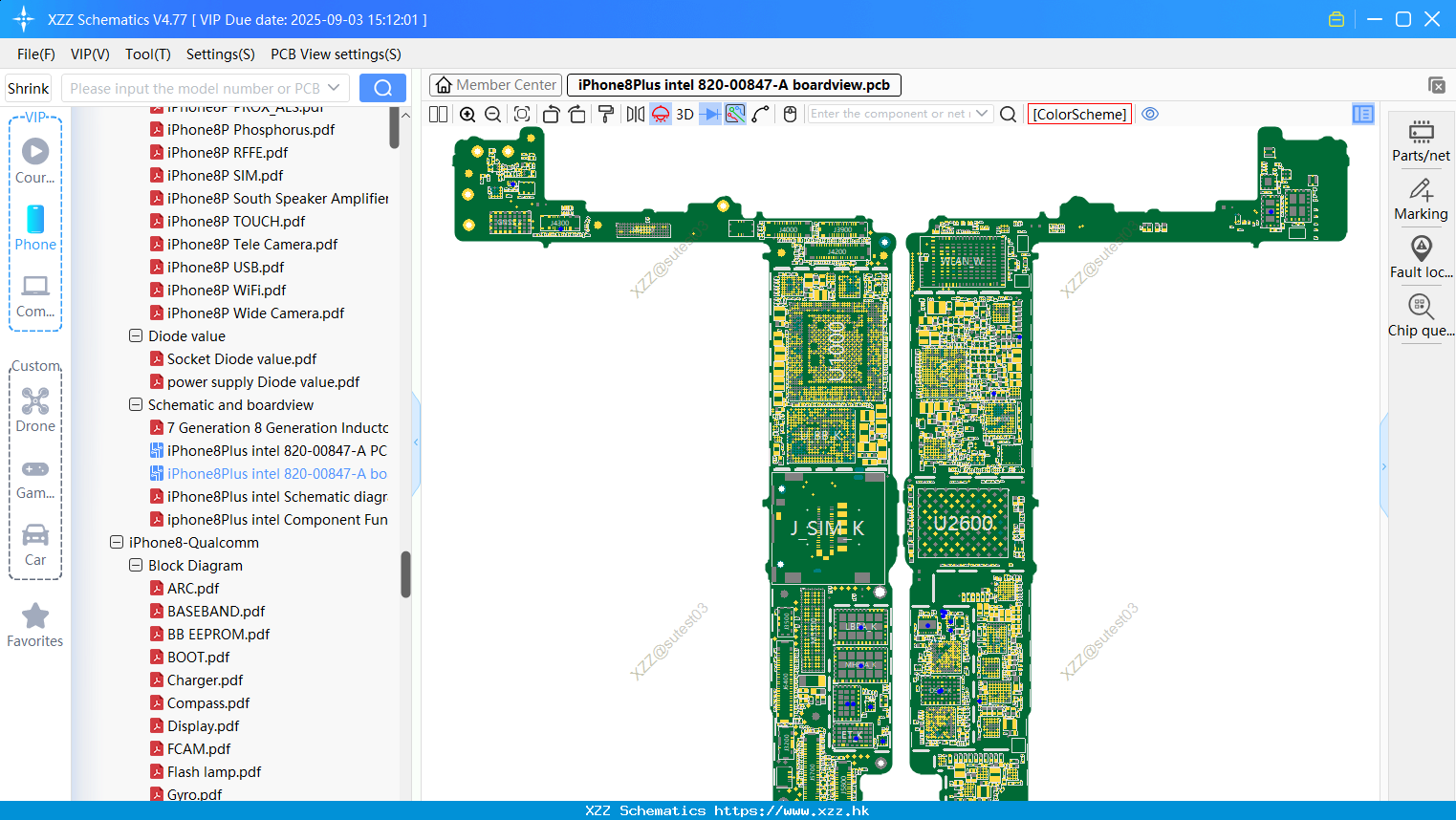Rotate board counterclockwise
This screenshot has height=820, width=1456.
click(552, 115)
